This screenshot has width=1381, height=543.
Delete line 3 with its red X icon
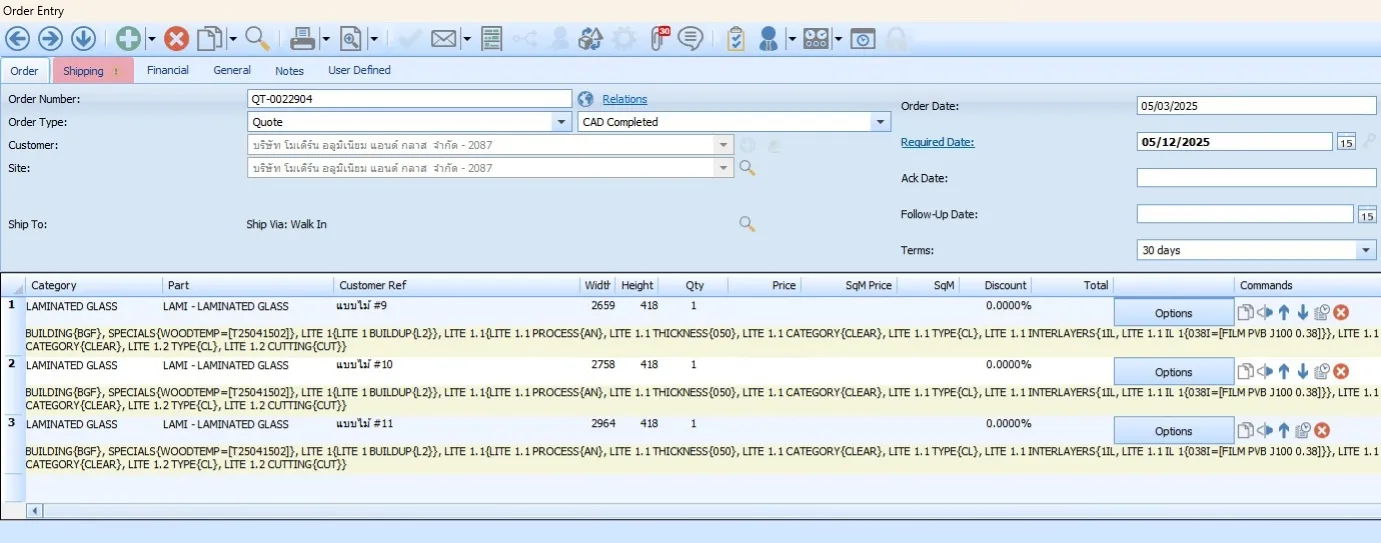coord(1322,430)
